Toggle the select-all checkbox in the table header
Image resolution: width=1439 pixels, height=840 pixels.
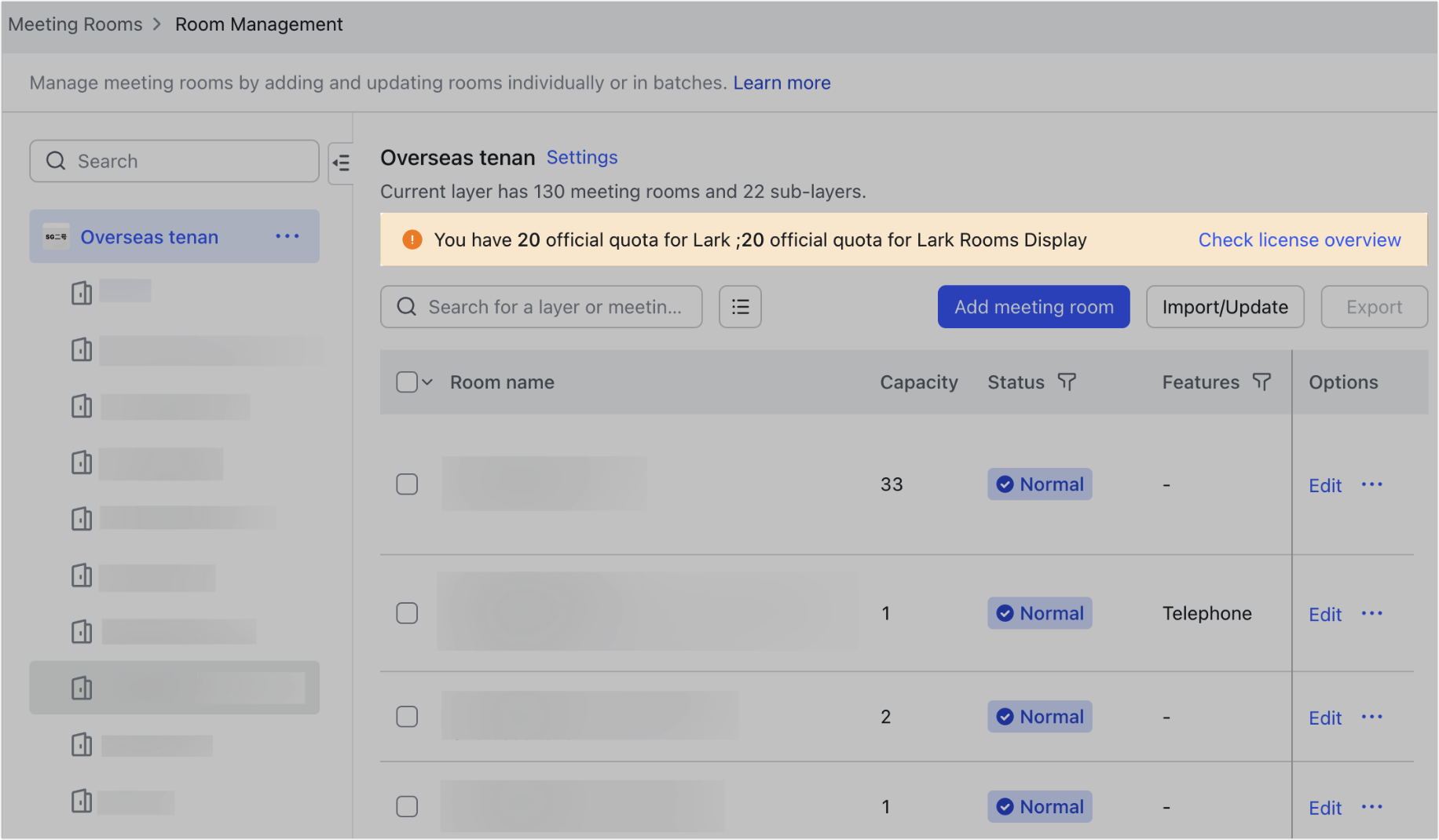point(405,382)
